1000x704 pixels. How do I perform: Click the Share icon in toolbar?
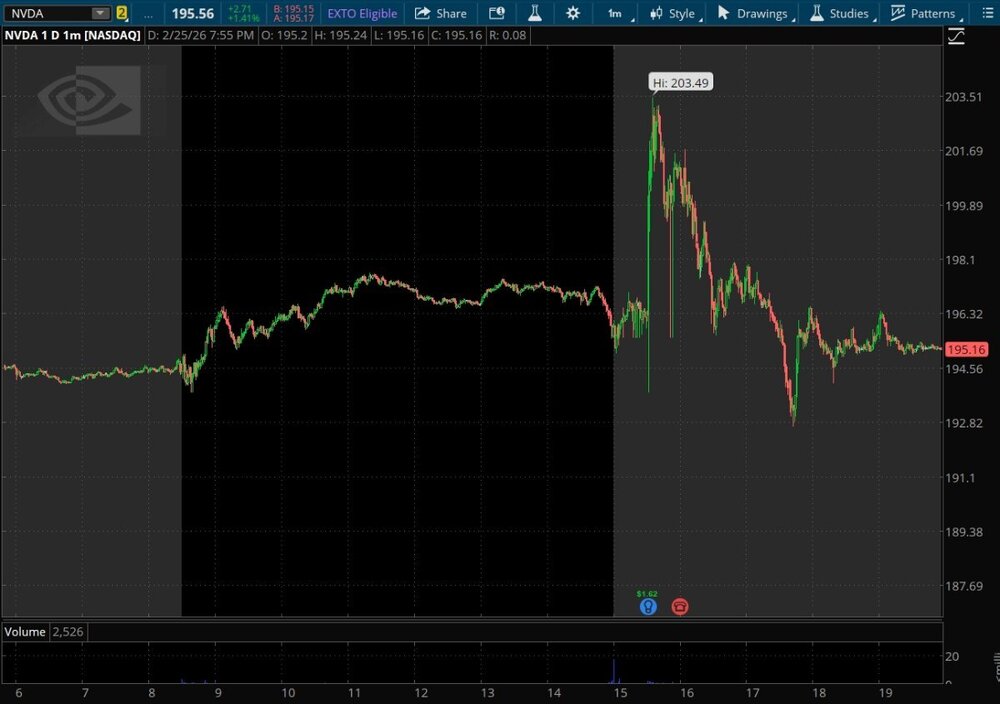click(x=440, y=14)
